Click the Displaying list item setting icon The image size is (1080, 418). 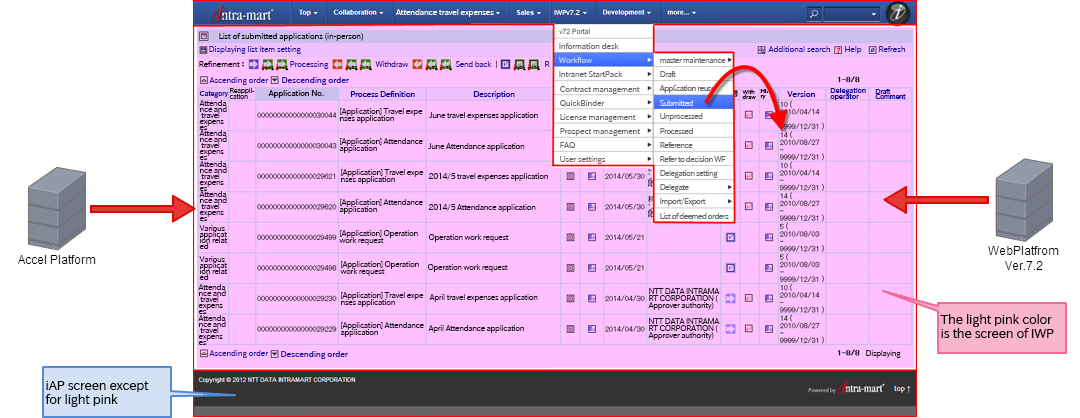[x=203, y=50]
